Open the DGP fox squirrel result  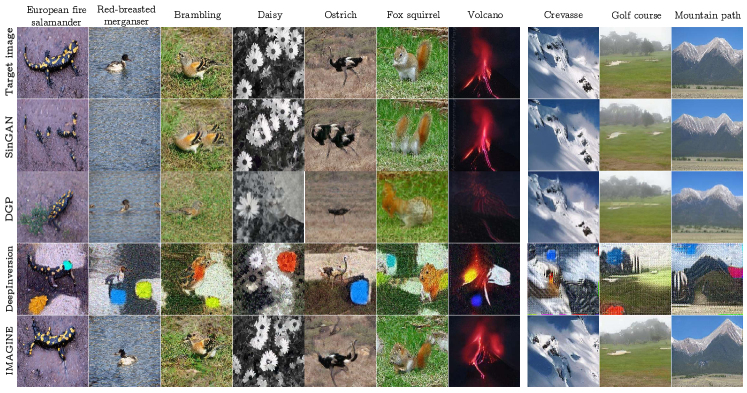413,207
